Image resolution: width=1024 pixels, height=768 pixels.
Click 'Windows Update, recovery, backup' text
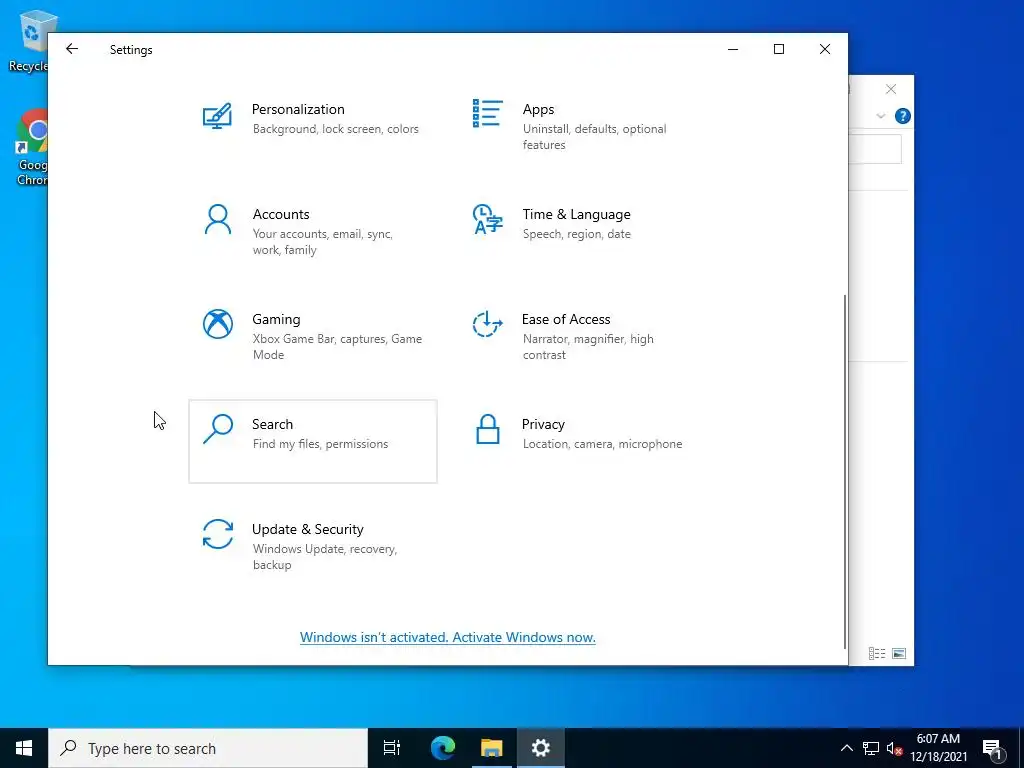click(325, 556)
